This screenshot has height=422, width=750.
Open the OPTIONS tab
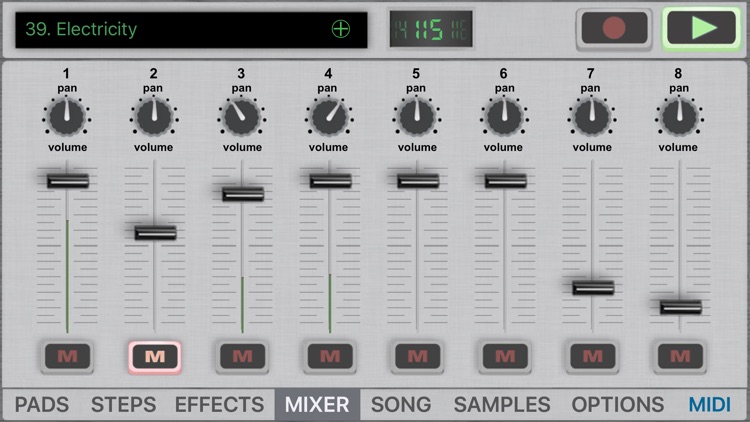click(x=618, y=405)
